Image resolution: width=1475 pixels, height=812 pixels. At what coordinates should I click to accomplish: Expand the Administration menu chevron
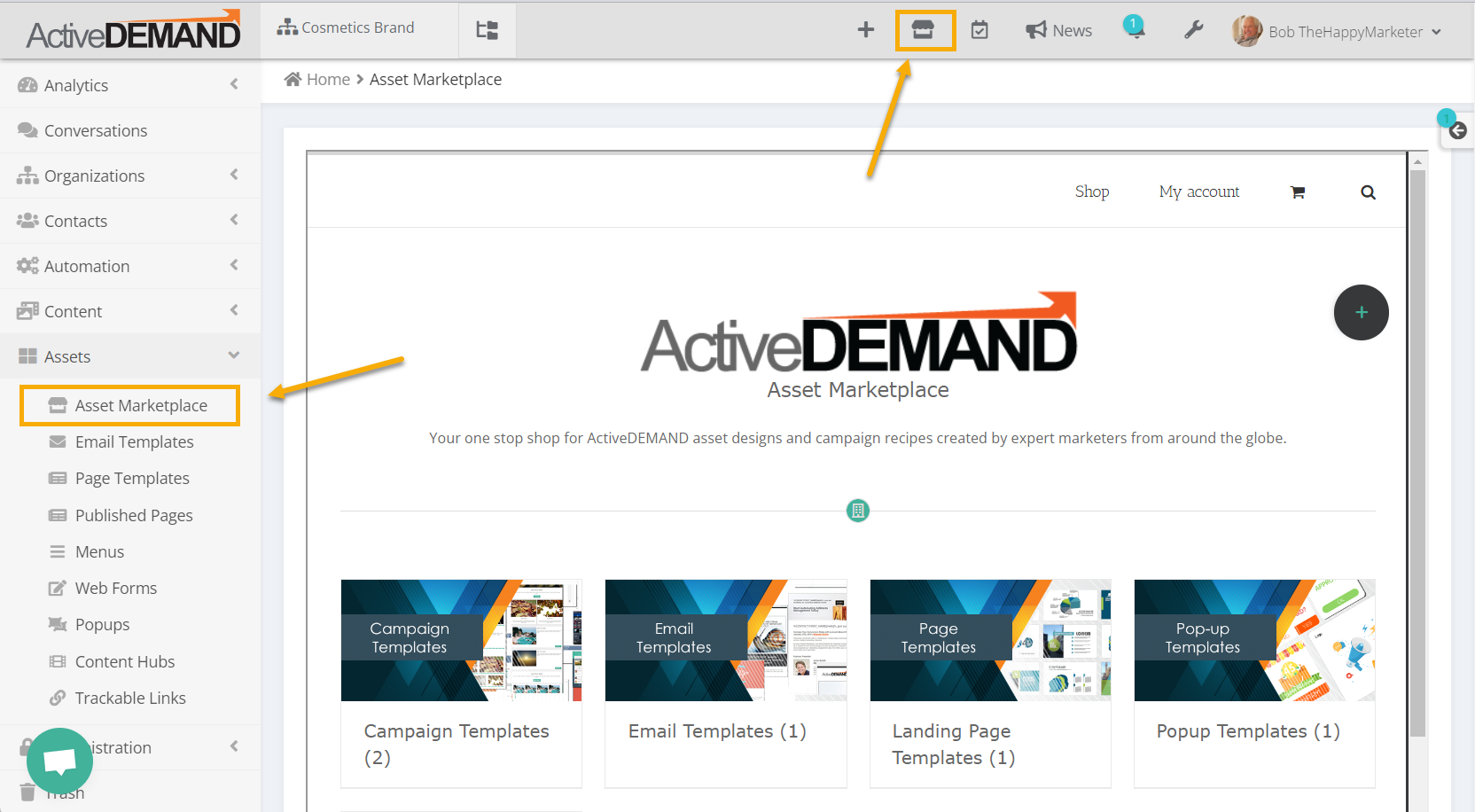tap(234, 746)
